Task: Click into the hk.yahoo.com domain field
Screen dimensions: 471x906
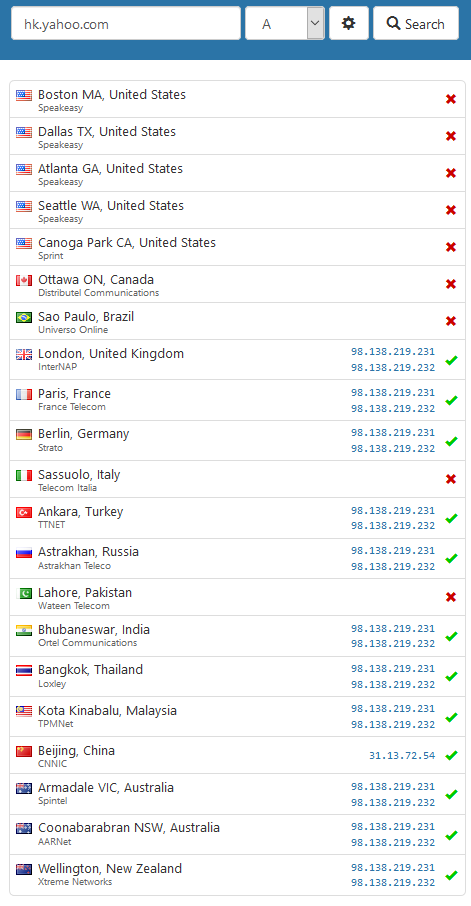Action: [x=126, y=23]
